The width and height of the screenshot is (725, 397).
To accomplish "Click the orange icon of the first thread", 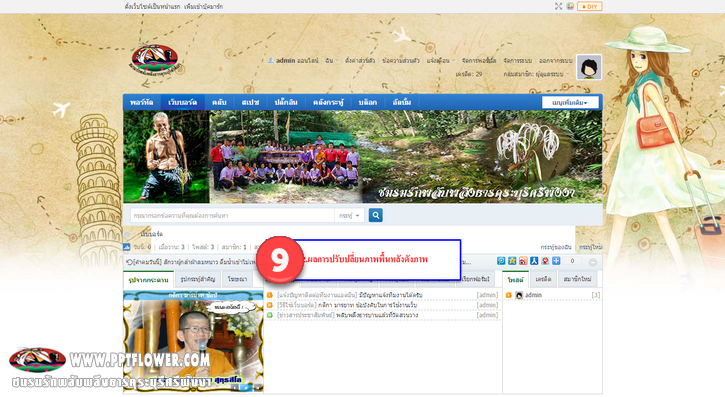I will (270, 295).
